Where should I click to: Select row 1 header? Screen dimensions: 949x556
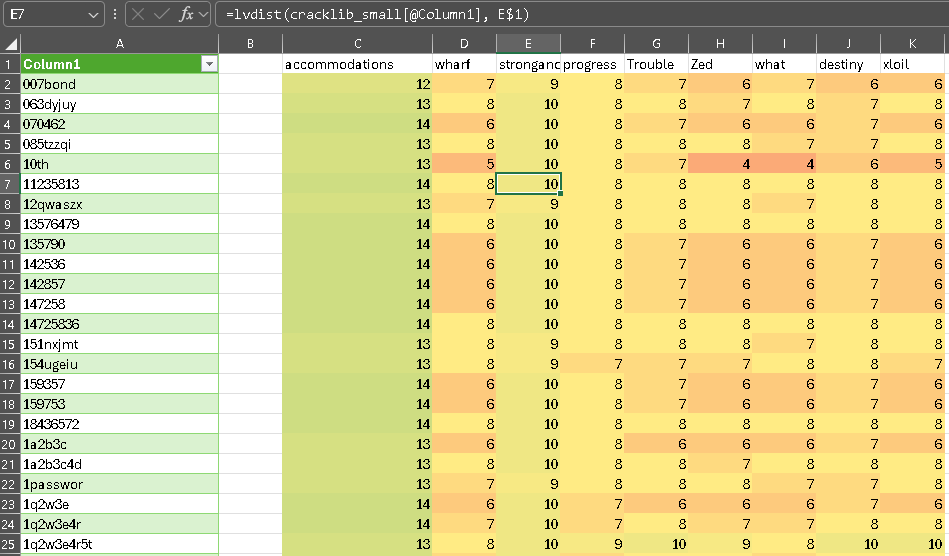tap(10, 64)
